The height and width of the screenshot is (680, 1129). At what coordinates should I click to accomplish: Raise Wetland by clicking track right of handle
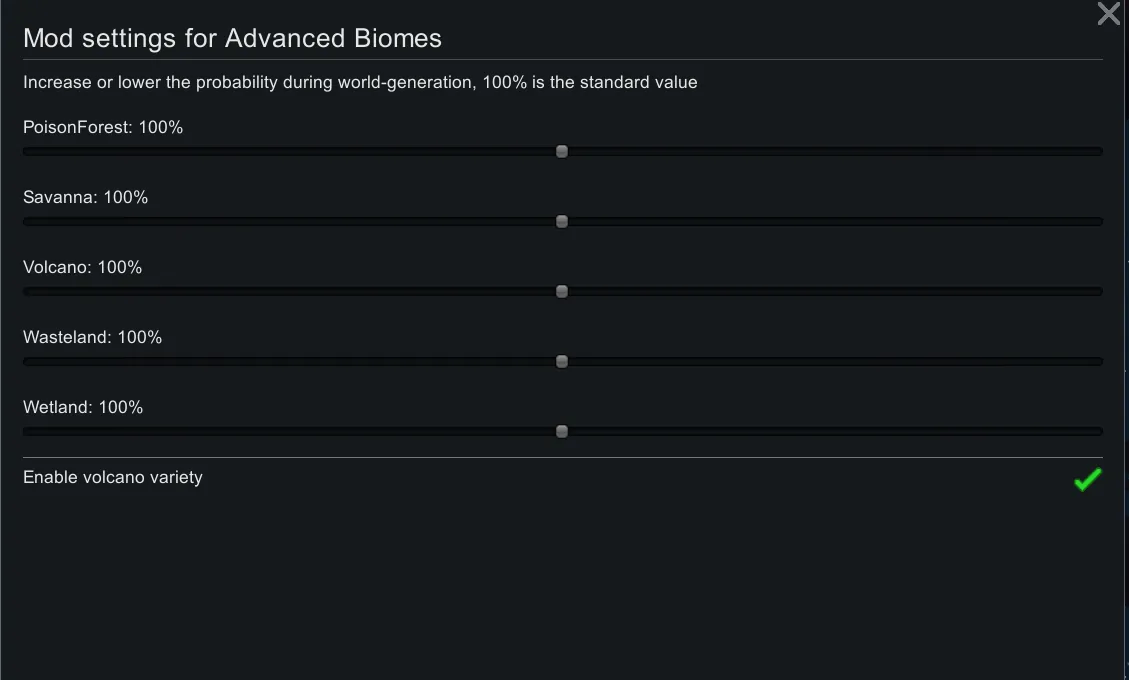pyautogui.click(x=830, y=432)
